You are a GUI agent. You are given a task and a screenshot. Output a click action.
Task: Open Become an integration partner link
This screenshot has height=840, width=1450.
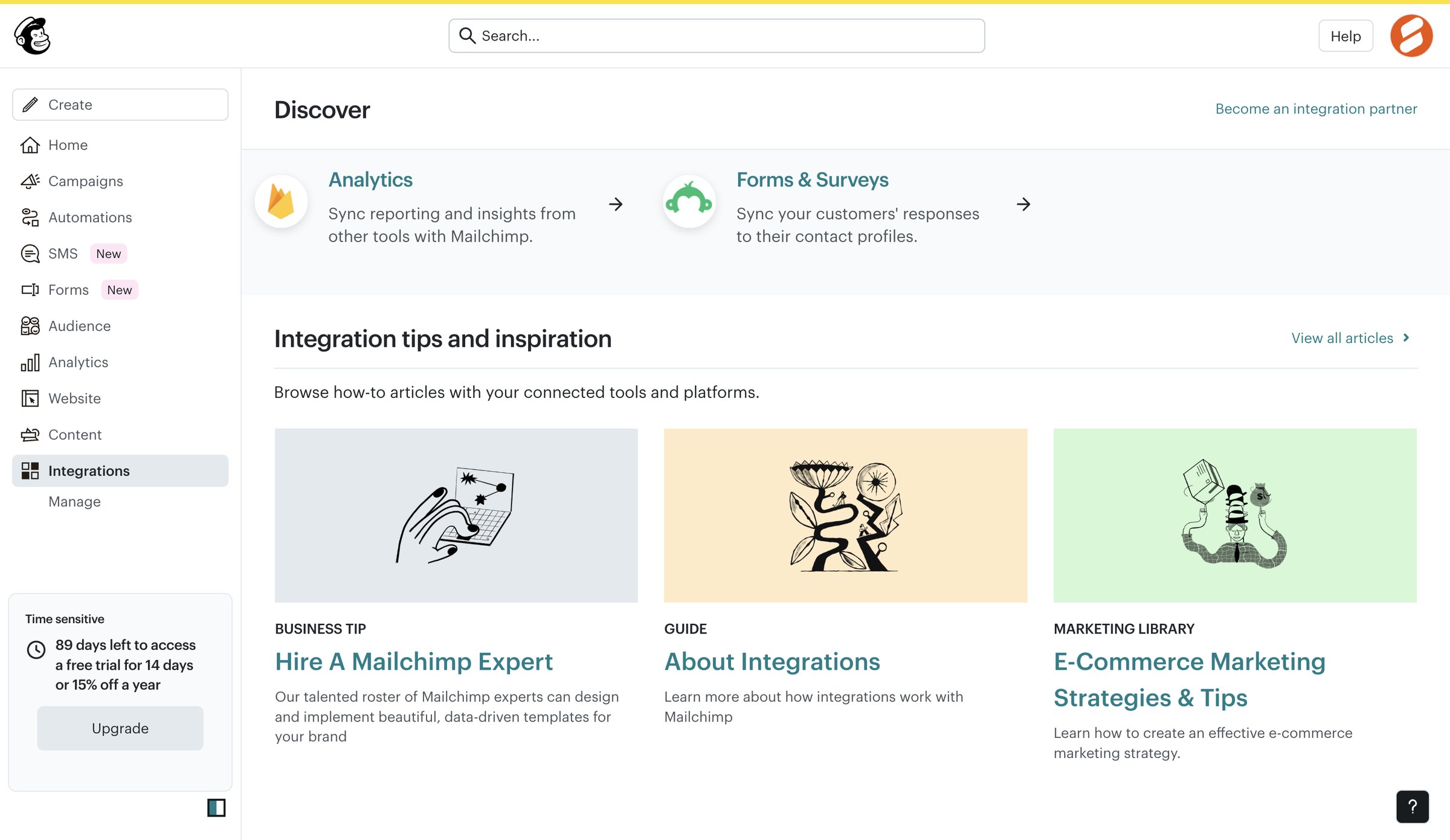tap(1316, 109)
